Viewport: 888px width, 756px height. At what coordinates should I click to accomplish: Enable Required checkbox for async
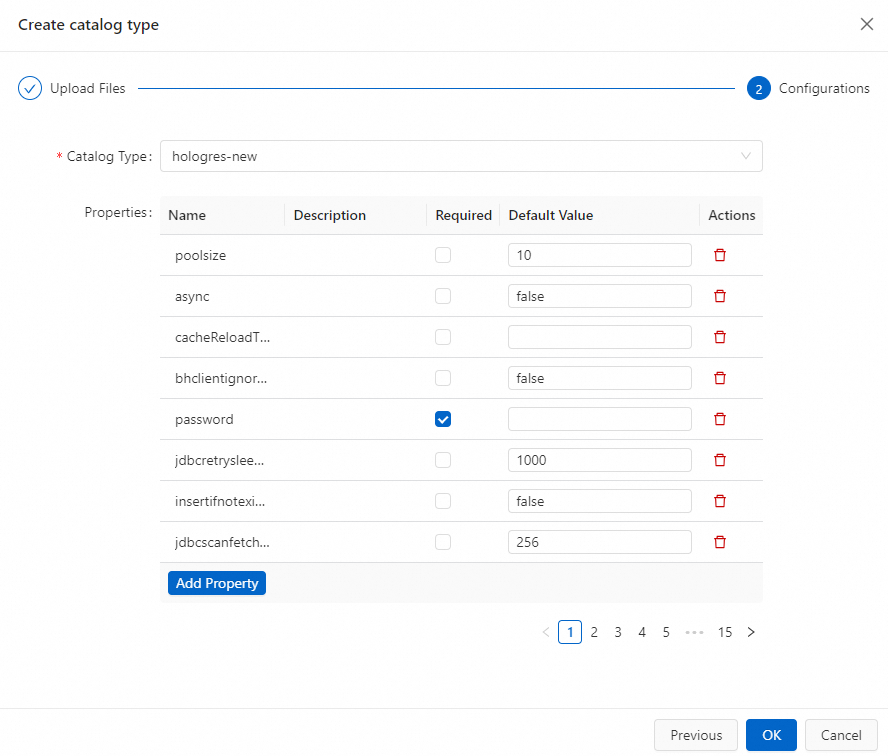(443, 296)
